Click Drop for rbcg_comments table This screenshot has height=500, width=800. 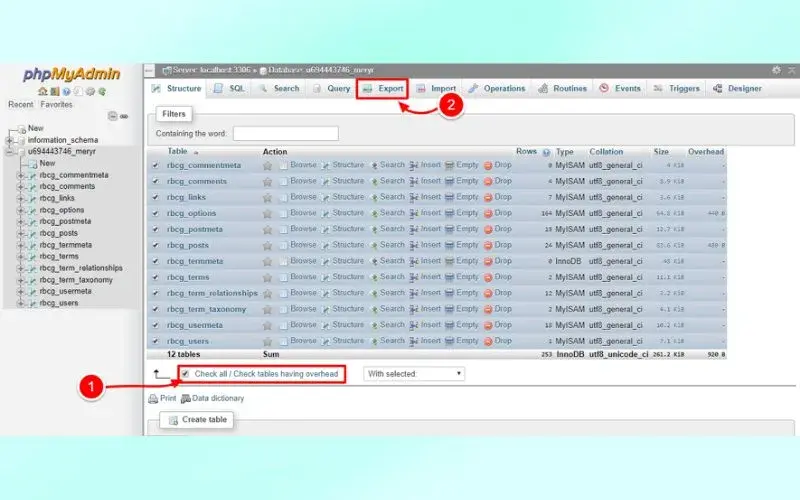pos(497,181)
